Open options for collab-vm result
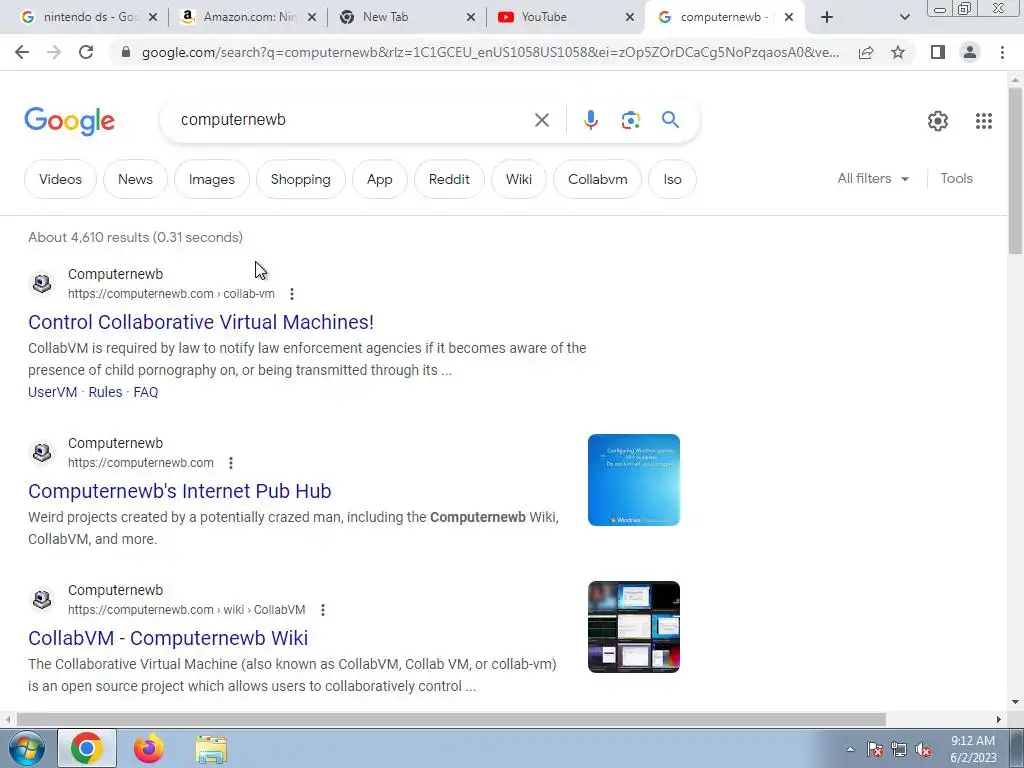The image size is (1024, 768). [x=292, y=294]
